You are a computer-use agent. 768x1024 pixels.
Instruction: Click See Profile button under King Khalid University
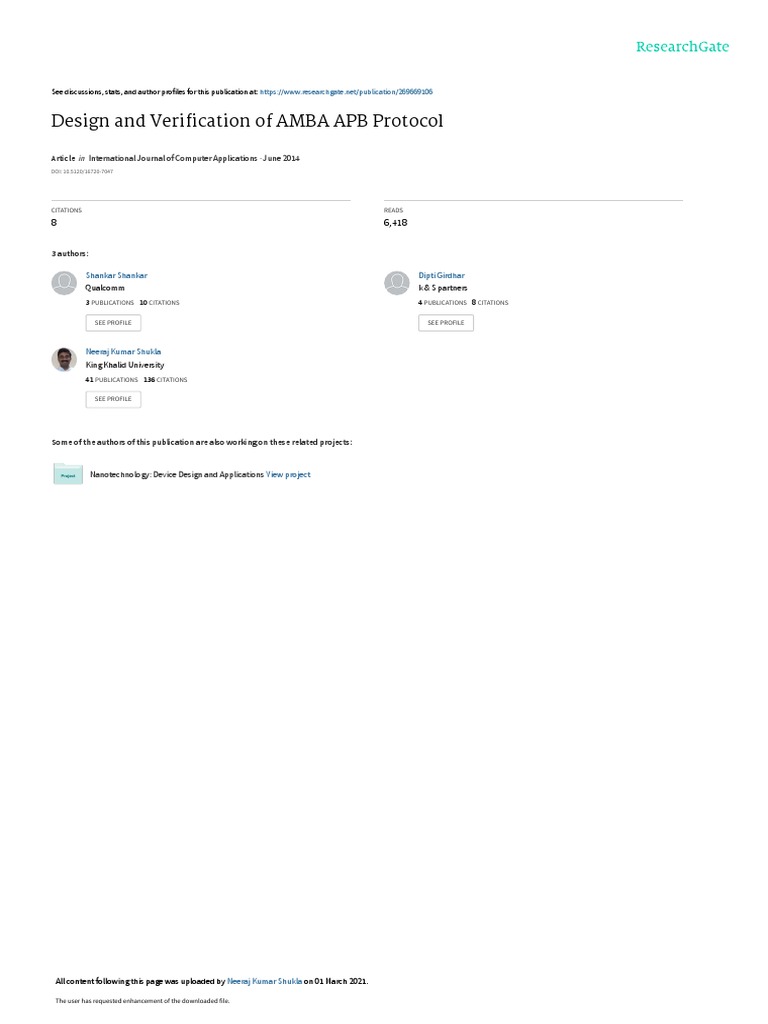[113, 399]
